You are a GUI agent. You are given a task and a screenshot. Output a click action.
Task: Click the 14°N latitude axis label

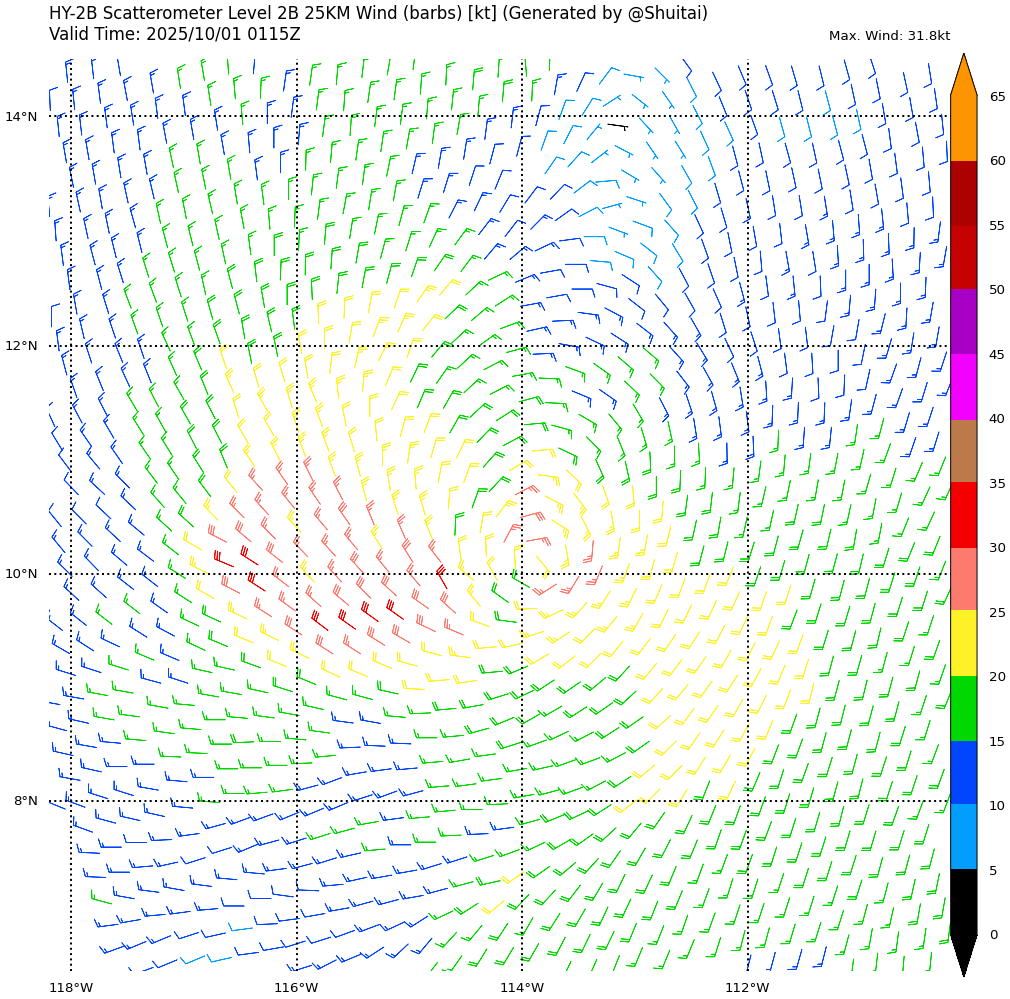point(21,117)
